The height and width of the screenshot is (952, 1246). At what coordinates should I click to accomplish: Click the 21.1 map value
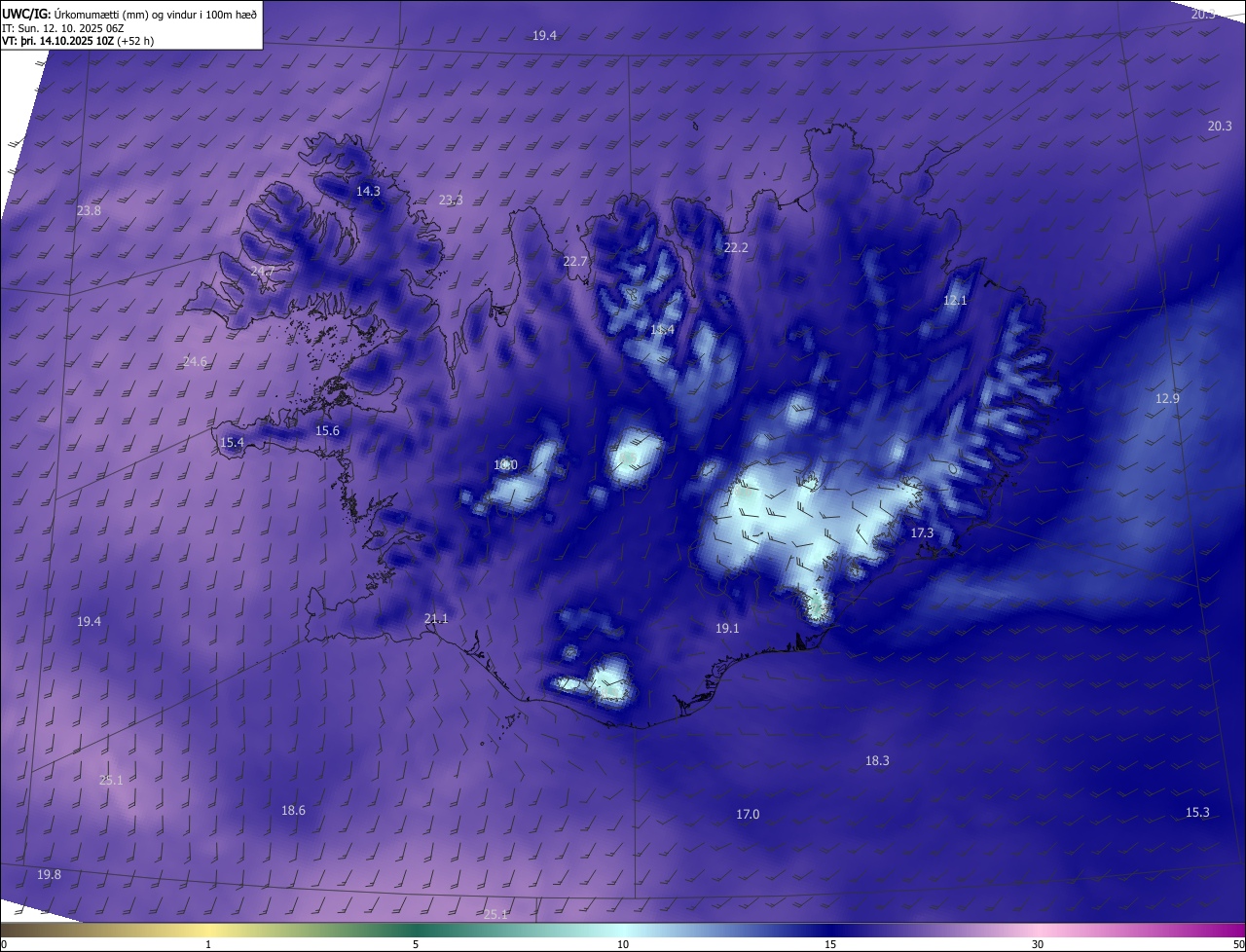tap(436, 619)
